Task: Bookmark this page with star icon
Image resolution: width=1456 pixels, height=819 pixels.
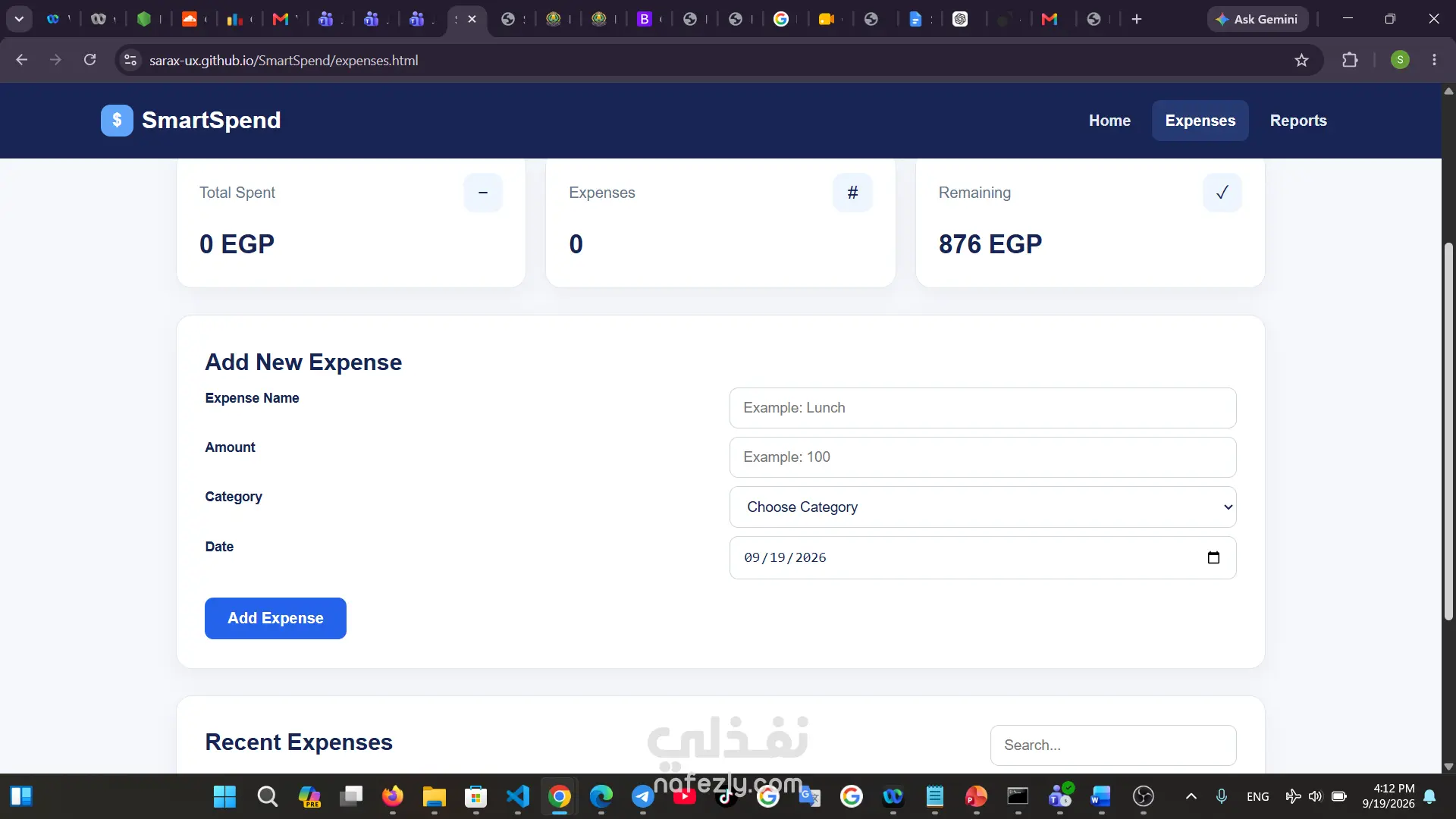Action: click(x=1301, y=60)
